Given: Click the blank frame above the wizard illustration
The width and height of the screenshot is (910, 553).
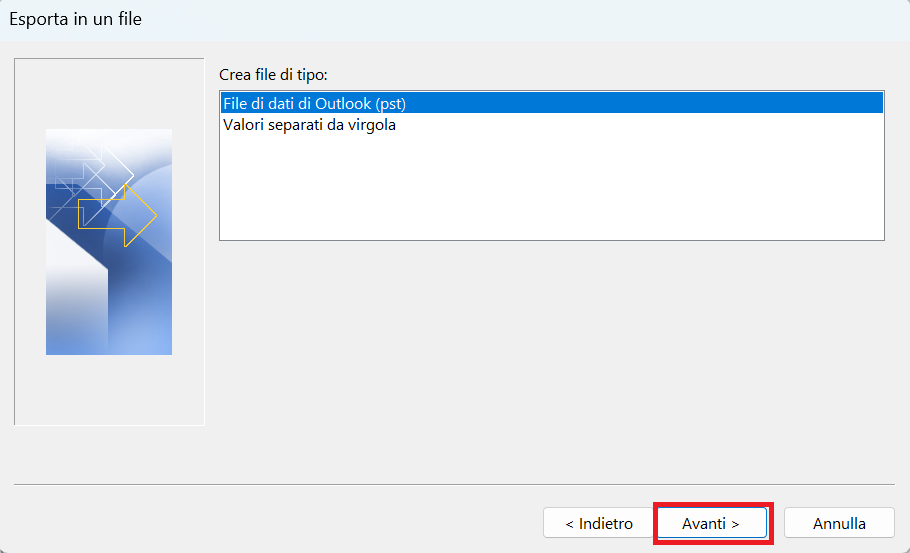Looking at the screenshot, I should click(109, 93).
